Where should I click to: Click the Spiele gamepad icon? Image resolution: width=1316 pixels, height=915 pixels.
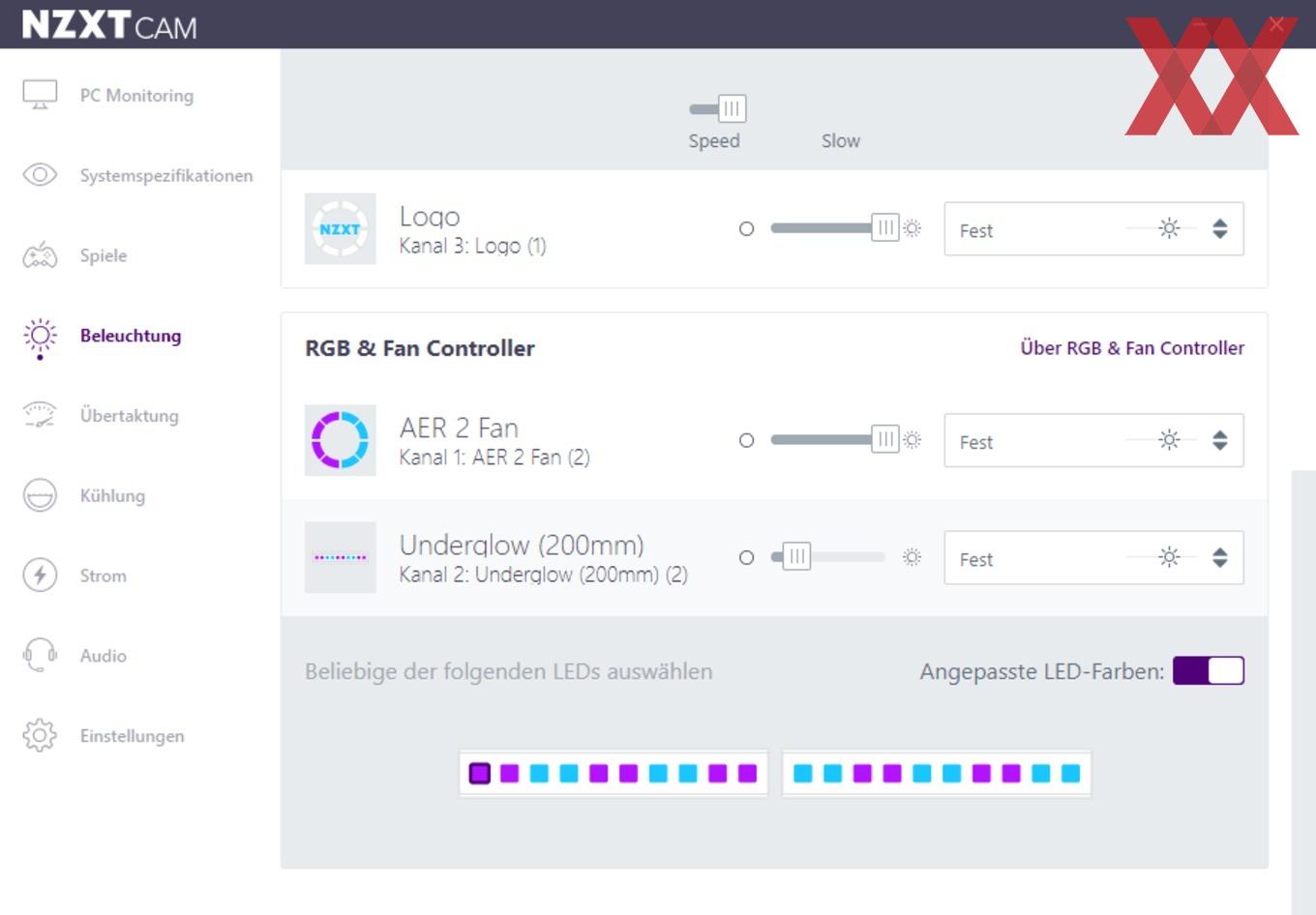[40, 255]
